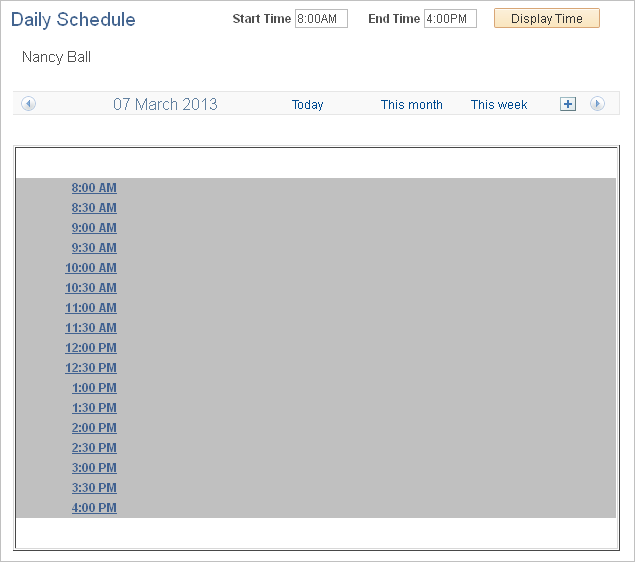Select the 12:00 PM time slot
This screenshot has height=562, width=635.
click(91, 348)
